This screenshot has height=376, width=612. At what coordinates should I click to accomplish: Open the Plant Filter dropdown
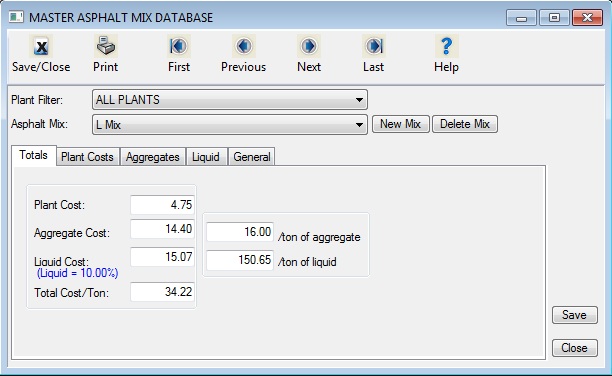230,100
